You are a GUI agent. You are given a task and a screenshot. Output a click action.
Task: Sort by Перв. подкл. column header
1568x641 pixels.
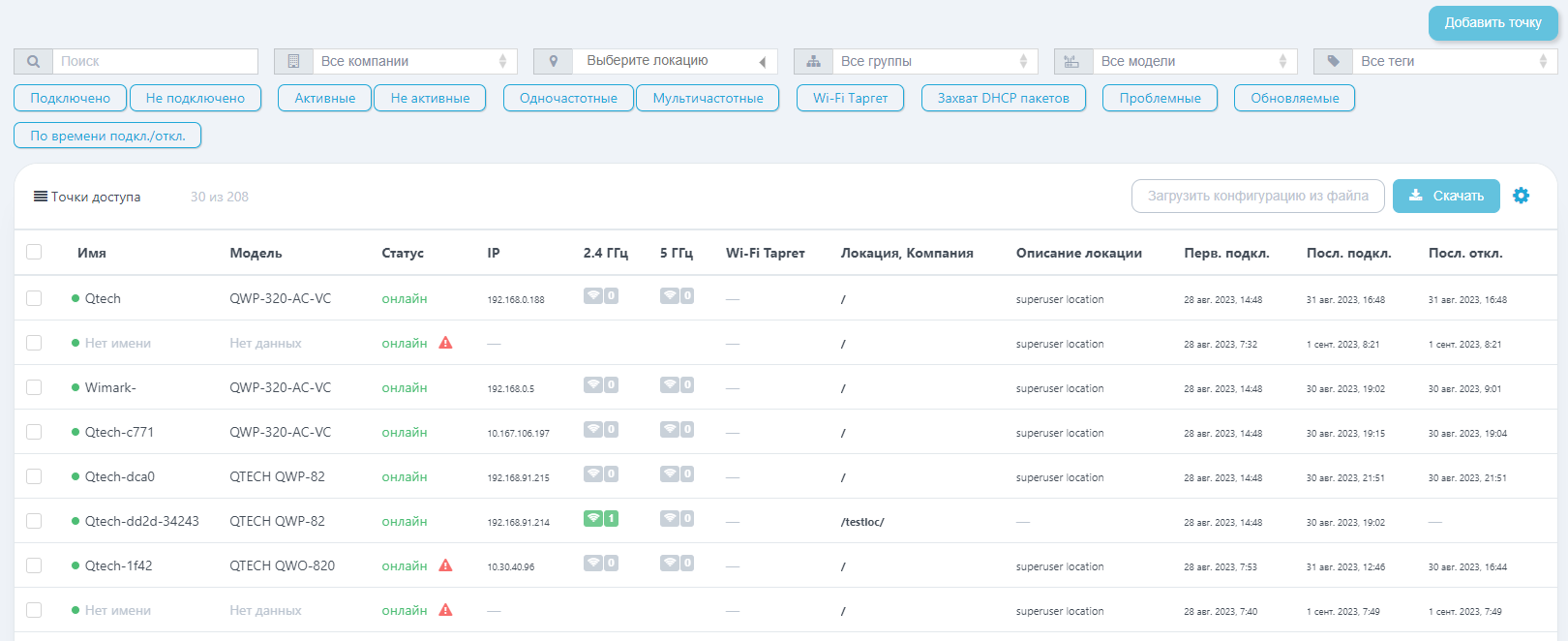point(1226,253)
